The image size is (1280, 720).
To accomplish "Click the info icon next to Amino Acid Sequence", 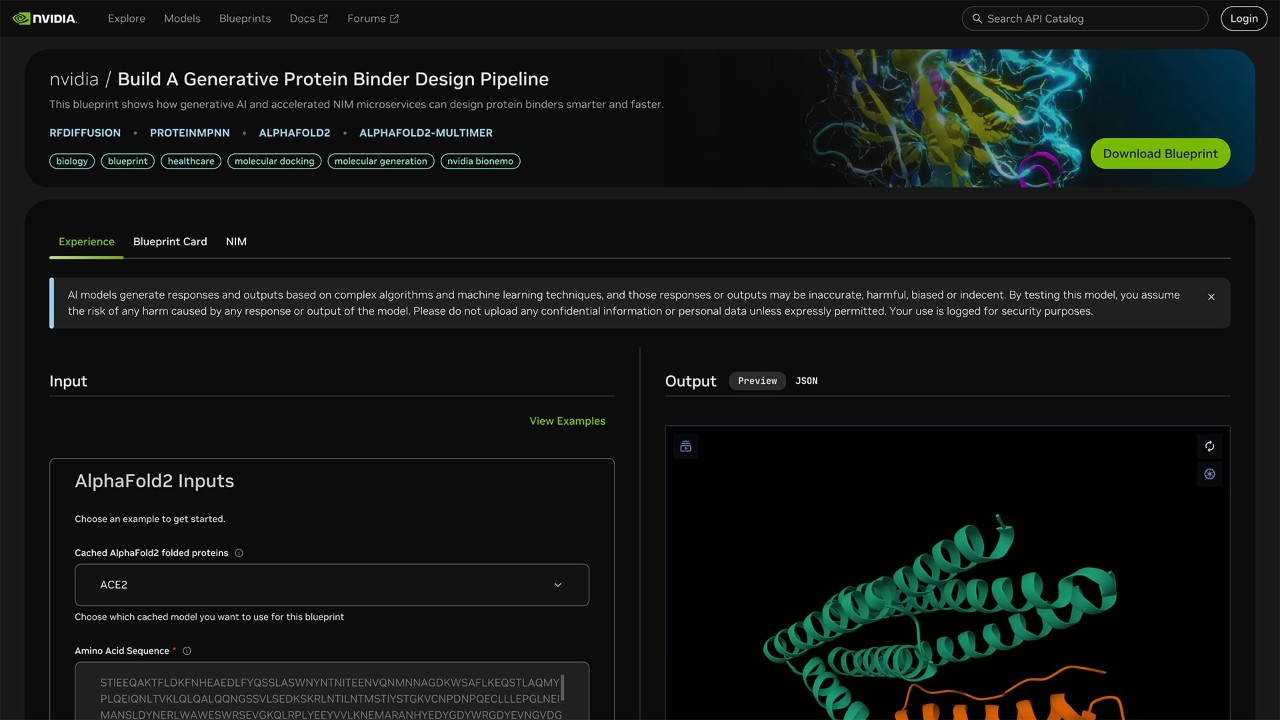I will 186,650.
